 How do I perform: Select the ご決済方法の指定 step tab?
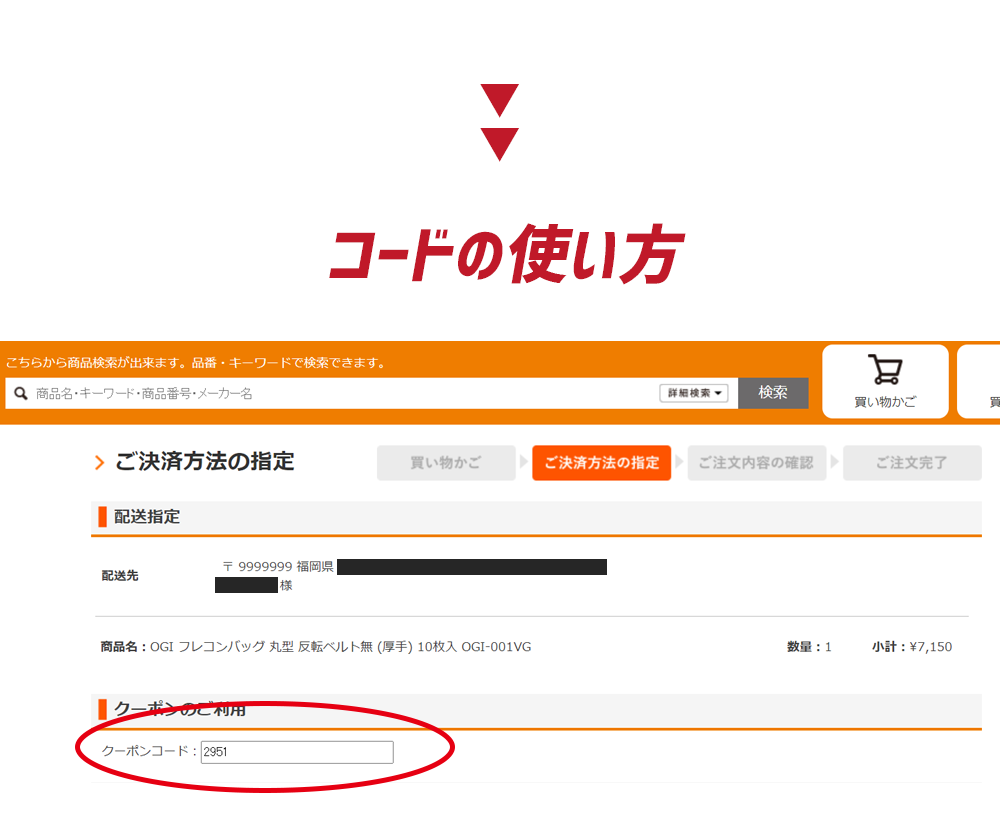[x=601, y=463]
